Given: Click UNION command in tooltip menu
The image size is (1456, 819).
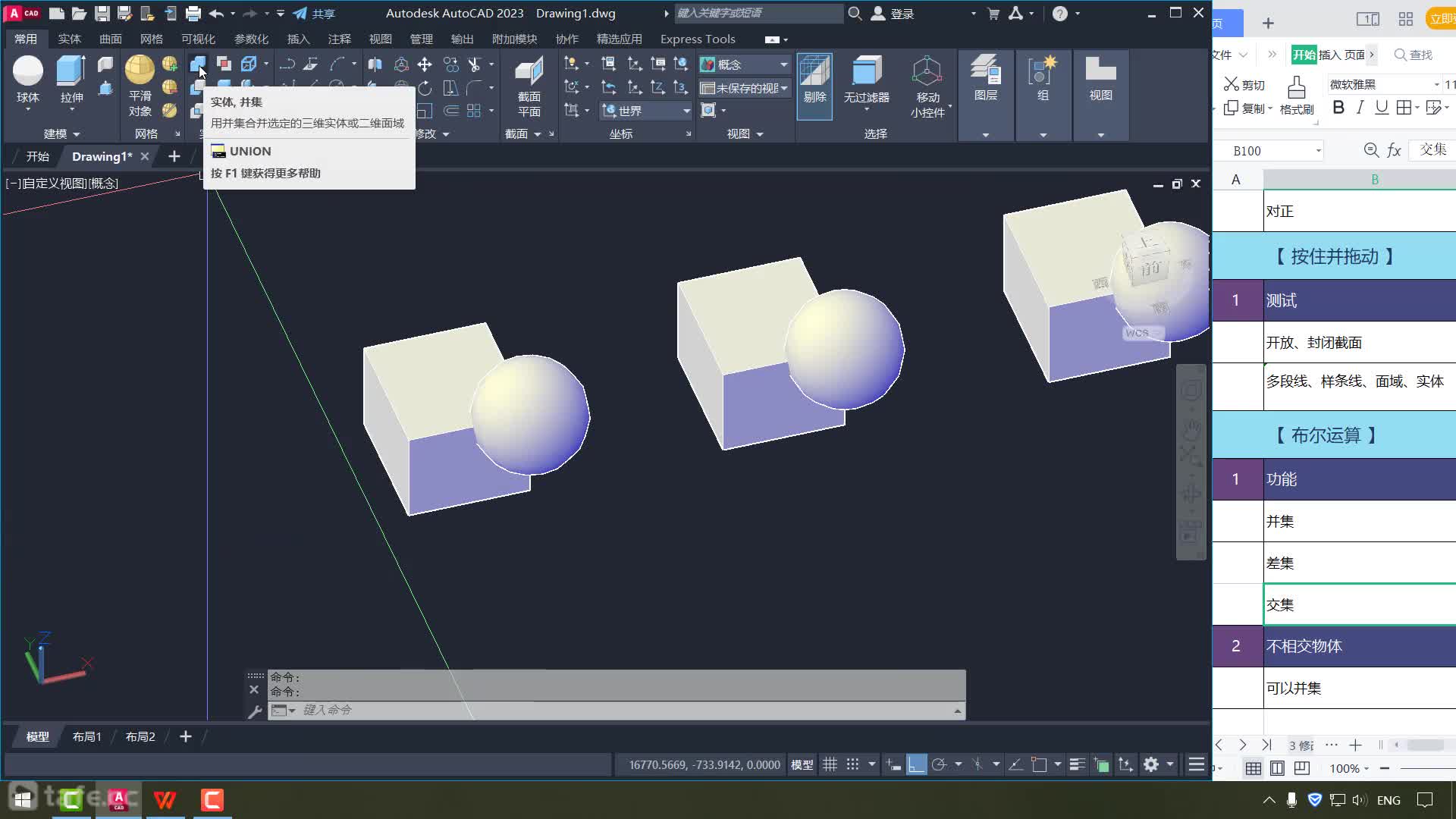Looking at the screenshot, I should [x=250, y=150].
